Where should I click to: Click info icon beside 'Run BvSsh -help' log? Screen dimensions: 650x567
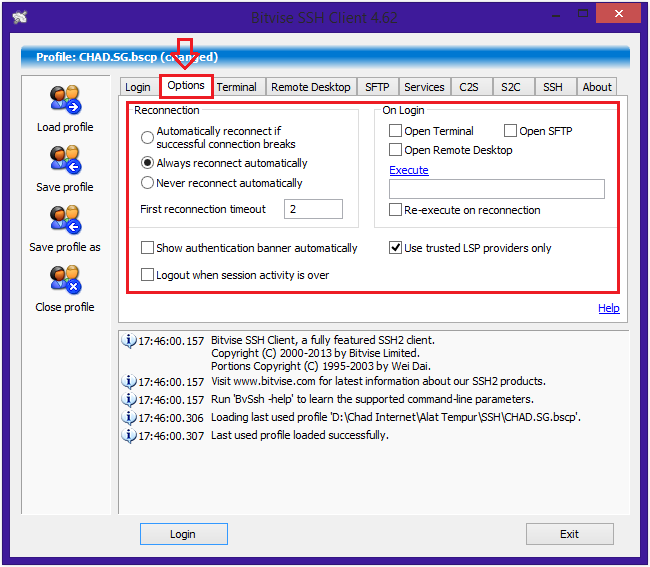pyautogui.click(x=129, y=399)
